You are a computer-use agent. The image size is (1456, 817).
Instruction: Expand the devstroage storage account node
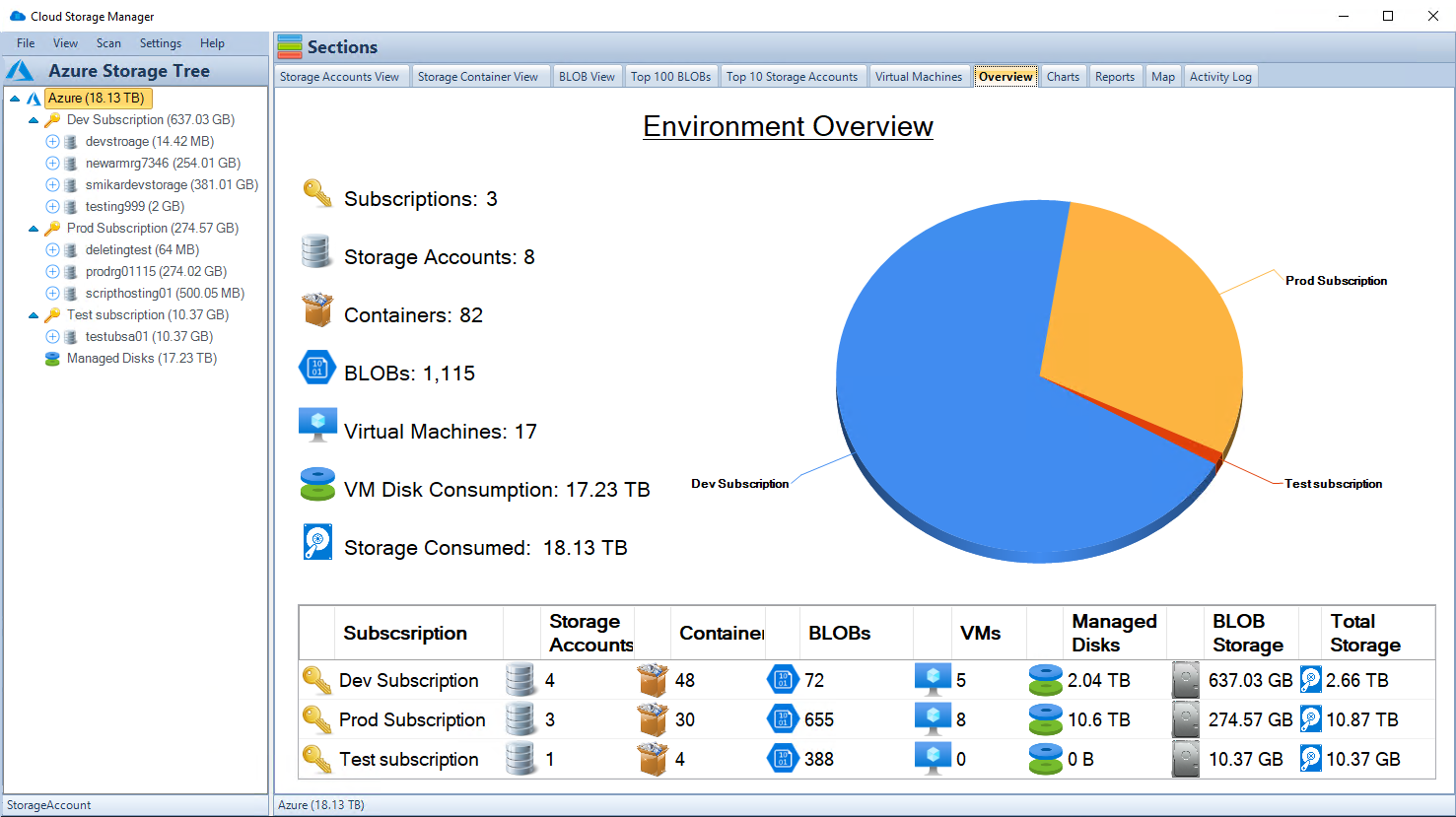(52, 141)
